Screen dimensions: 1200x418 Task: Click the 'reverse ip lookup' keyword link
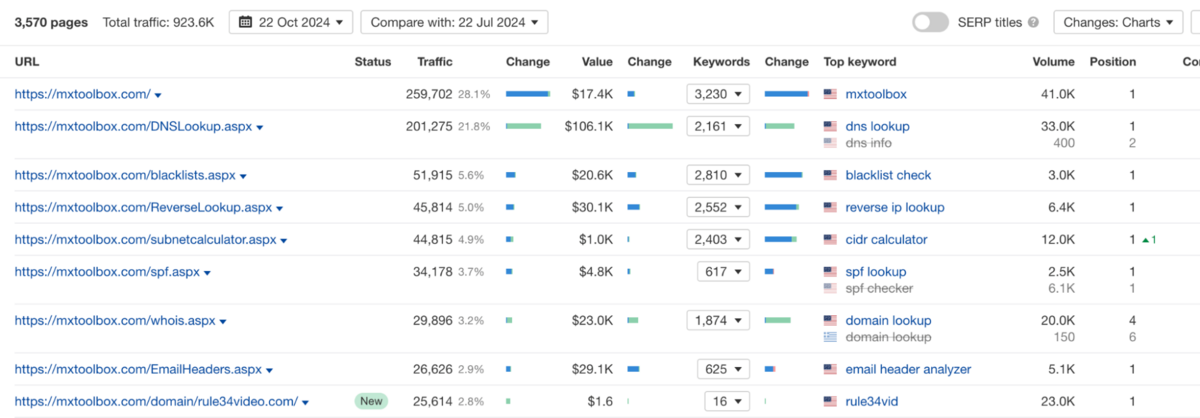tap(894, 208)
